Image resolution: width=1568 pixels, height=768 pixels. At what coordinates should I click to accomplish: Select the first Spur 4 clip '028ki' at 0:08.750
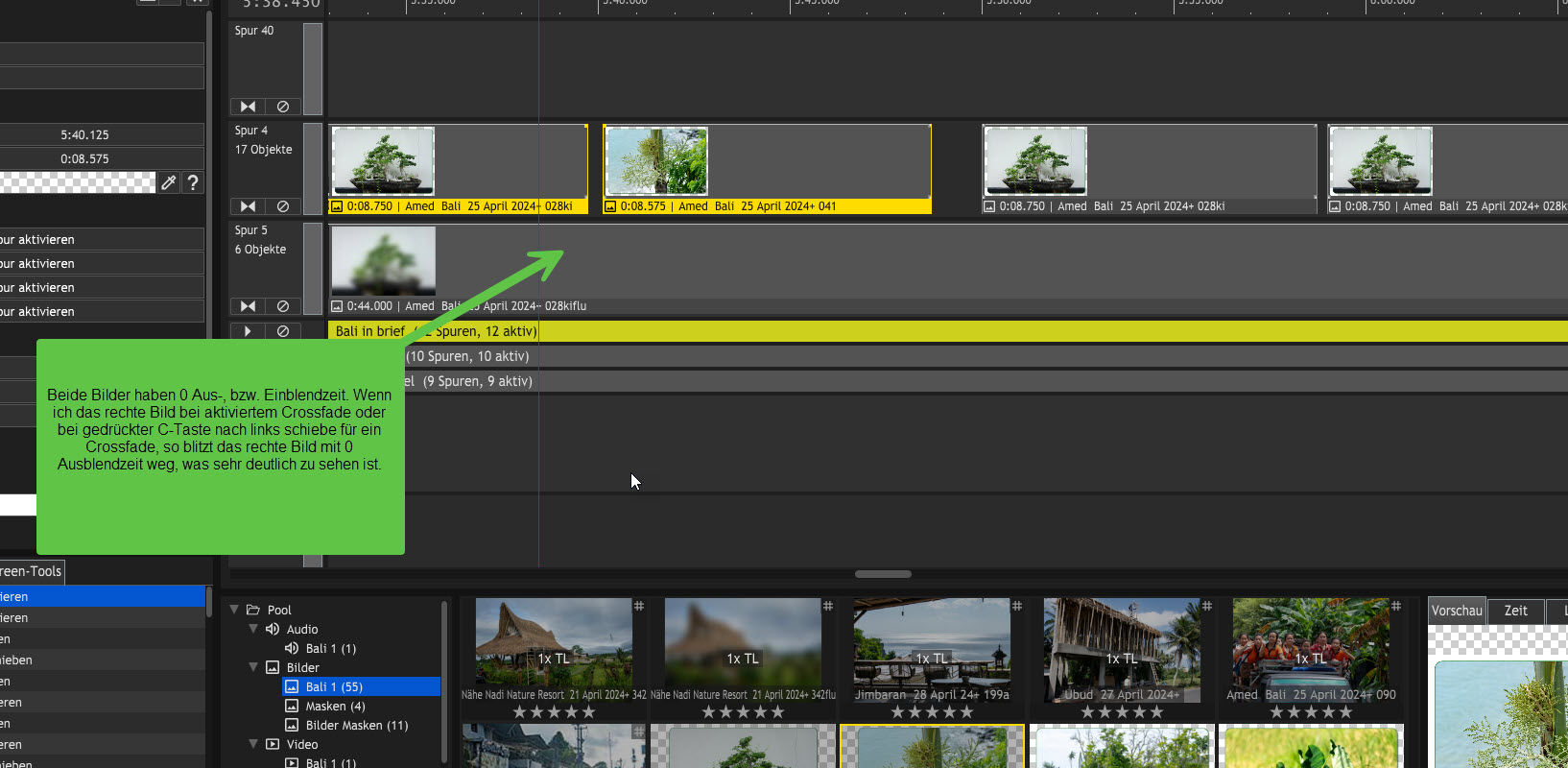458,169
